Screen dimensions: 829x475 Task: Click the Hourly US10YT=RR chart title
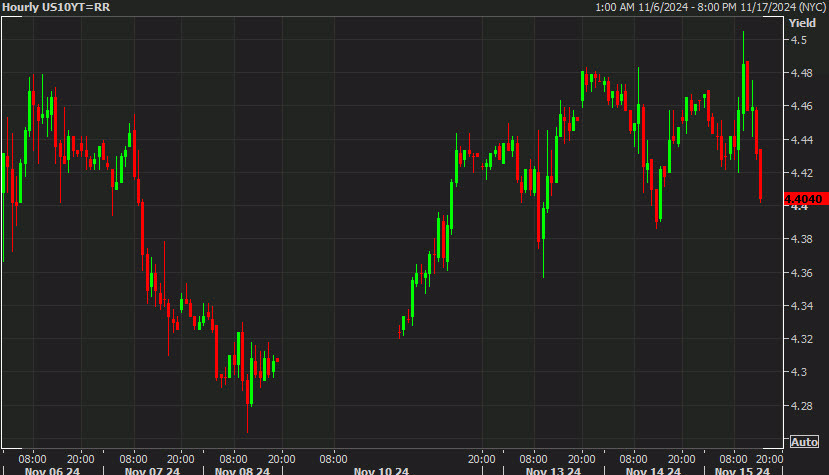coord(56,7)
